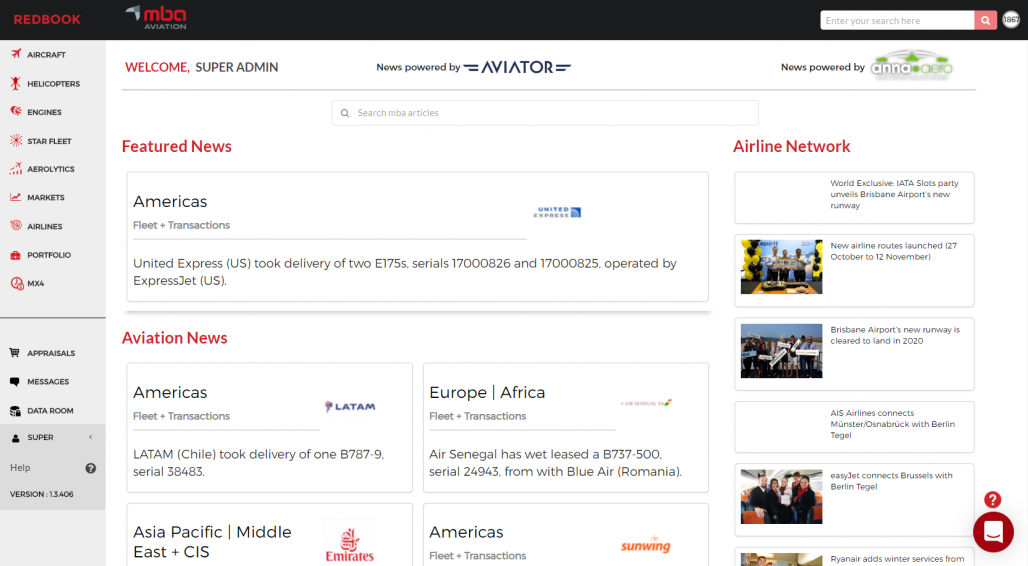The image size is (1028, 566).
Task: Open New airline routes launched article
Action: [x=854, y=270]
